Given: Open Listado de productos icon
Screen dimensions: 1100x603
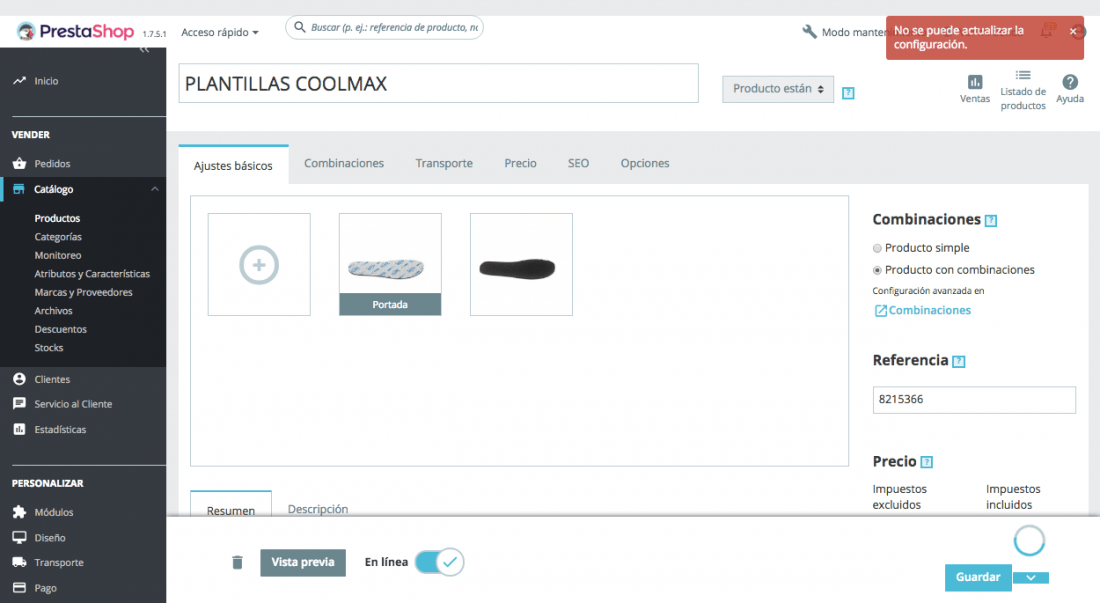Looking at the screenshot, I should click(1023, 75).
